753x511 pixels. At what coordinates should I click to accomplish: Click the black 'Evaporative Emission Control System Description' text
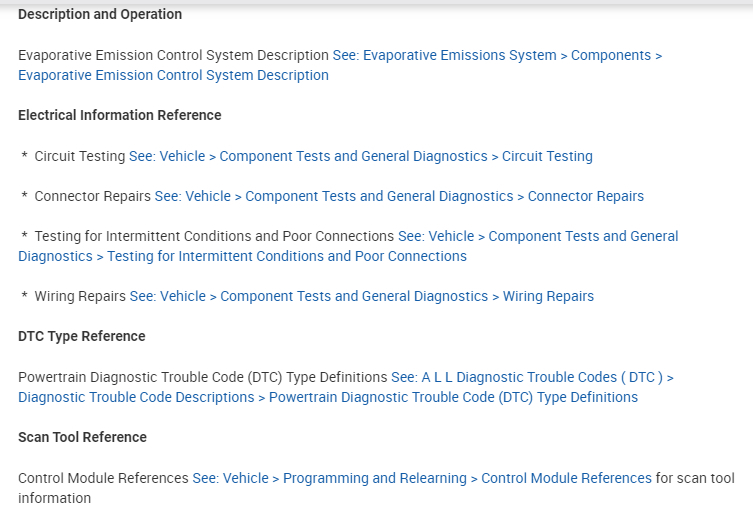(x=173, y=55)
